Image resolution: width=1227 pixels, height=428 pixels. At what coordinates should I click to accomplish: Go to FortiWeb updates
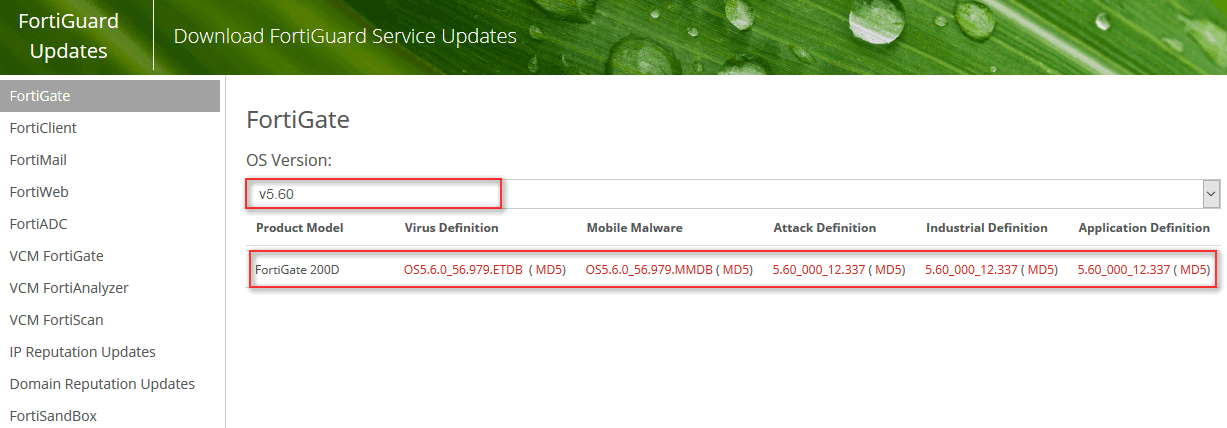pos(39,192)
